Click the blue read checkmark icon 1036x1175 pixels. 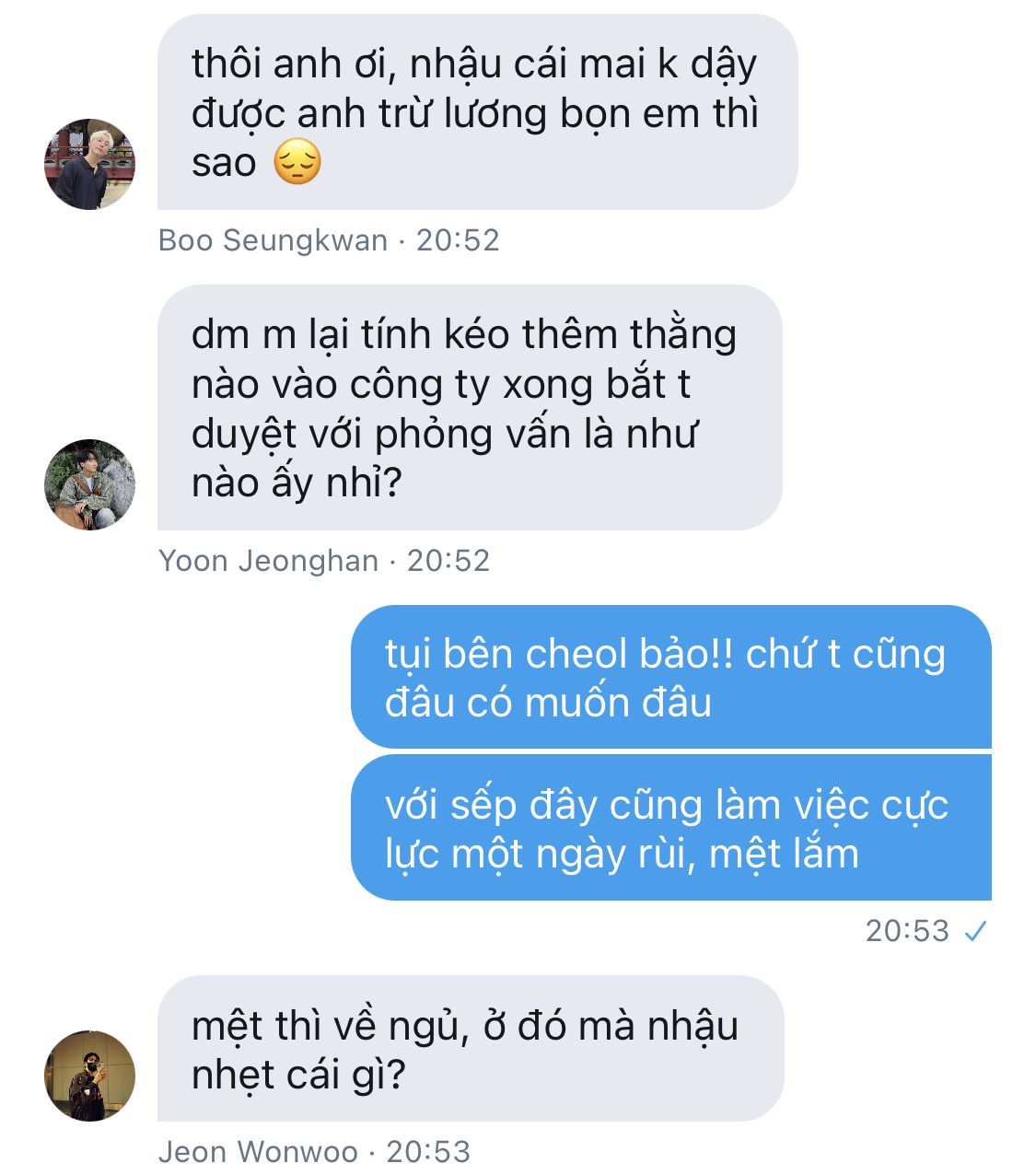tap(974, 932)
